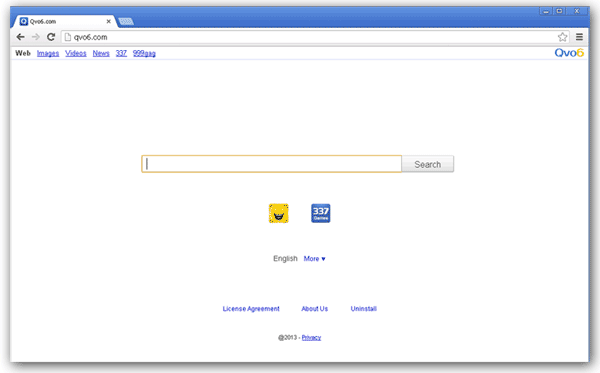This screenshot has width=600, height=373.
Task: Click the forward navigation arrow
Action: pos(36,37)
